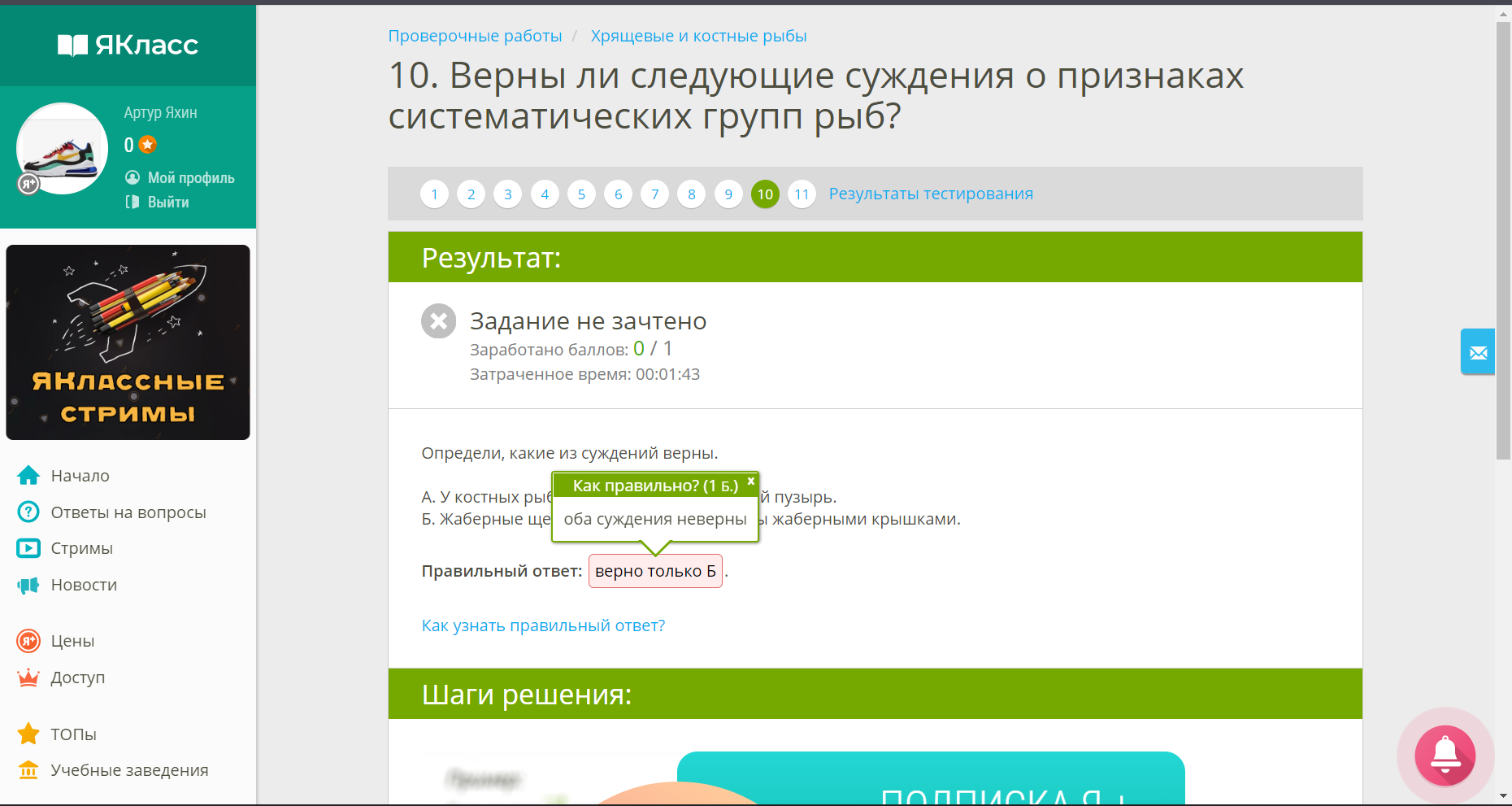Click the 'Как узнать правильный ответ?' link
Image resolution: width=1512 pixels, height=806 pixels.
pos(543,625)
